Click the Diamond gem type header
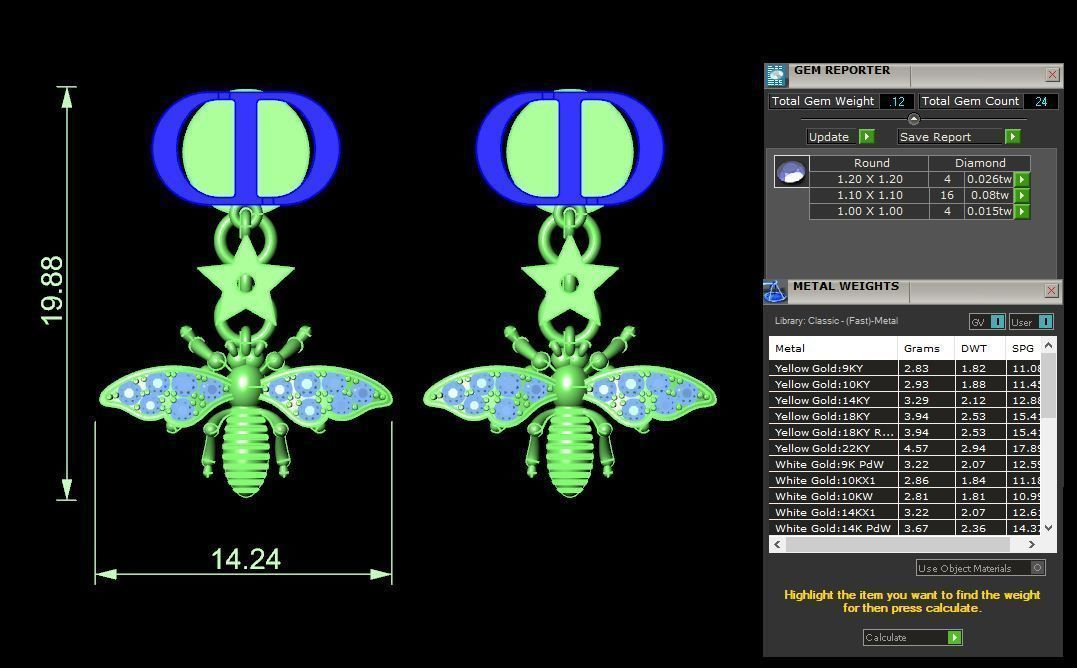Image resolution: width=1077 pixels, height=668 pixels. tap(979, 163)
